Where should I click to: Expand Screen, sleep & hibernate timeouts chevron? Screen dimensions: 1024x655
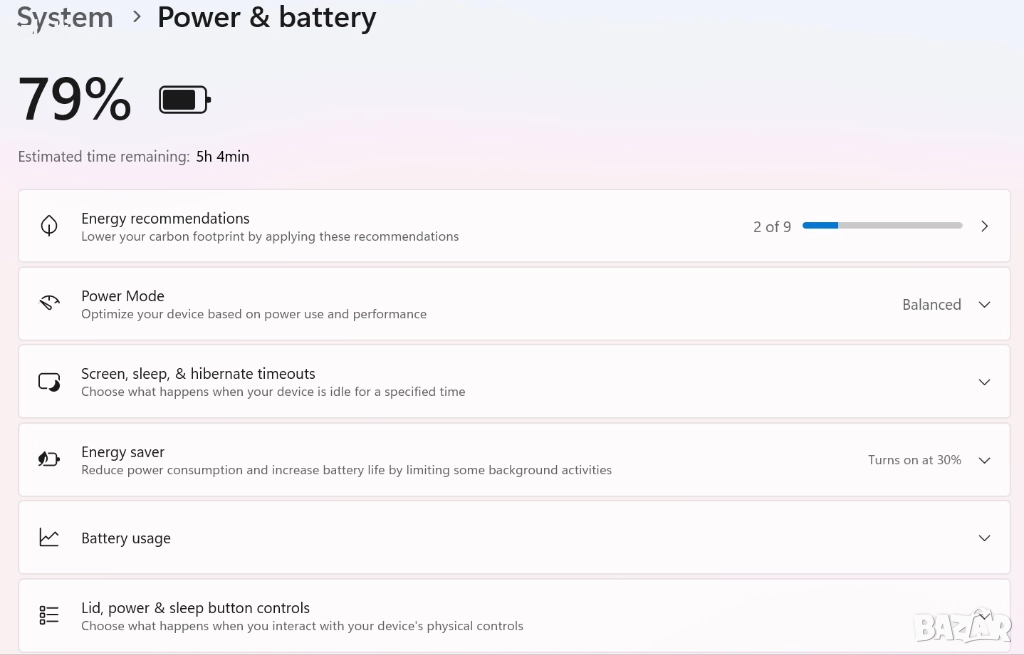point(984,382)
